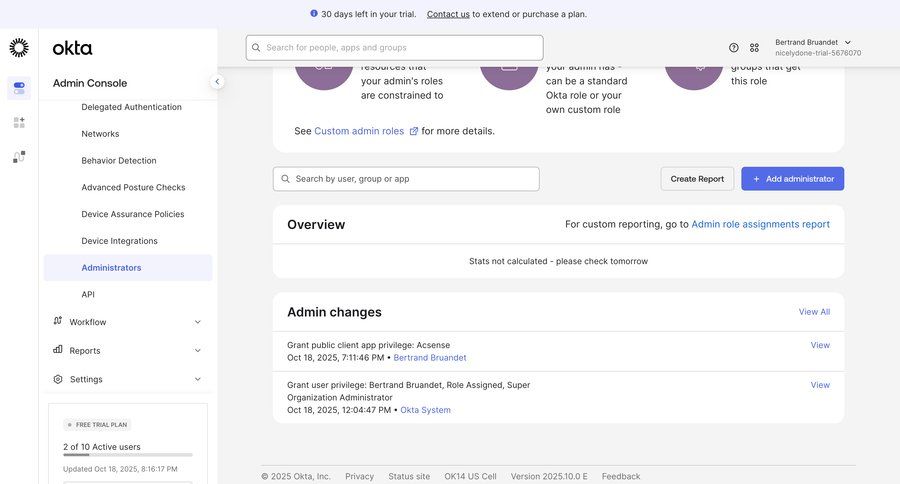Click the FREE TRIAL PLAN badge
This screenshot has width=900, height=484.
click(x=98, y=425)
